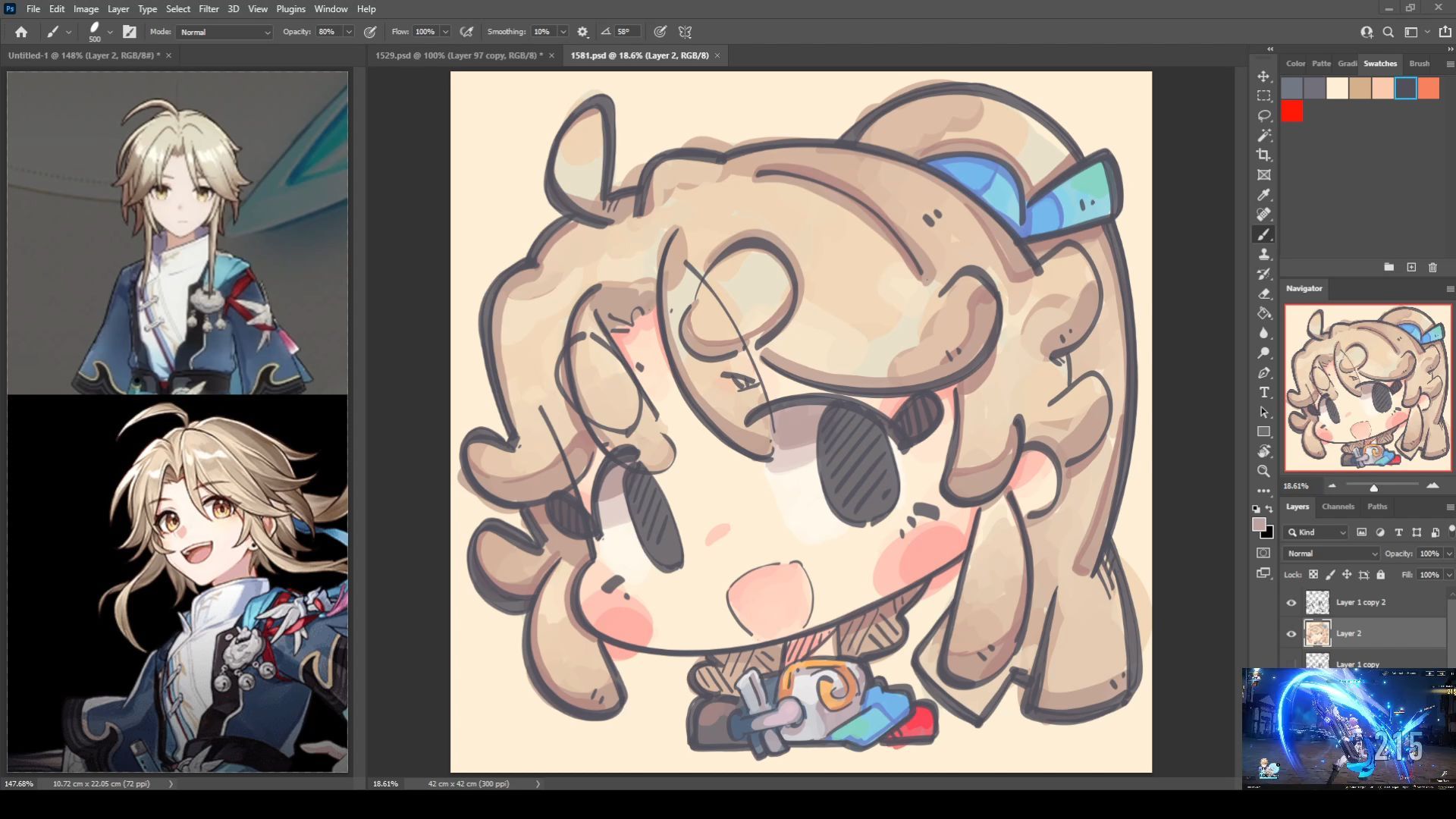Select the Layer 1 copy 2 thumbnail
The height and width of the screenshot is (819, 1456).
tap(1317, 603)
